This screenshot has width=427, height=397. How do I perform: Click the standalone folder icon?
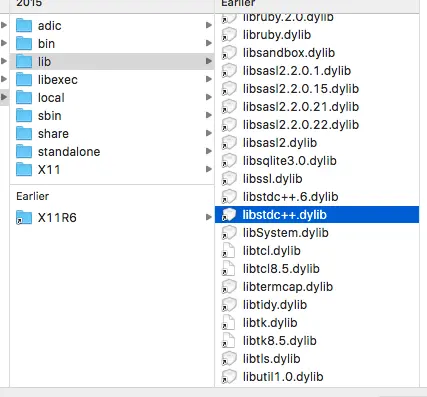pos(24,152)
